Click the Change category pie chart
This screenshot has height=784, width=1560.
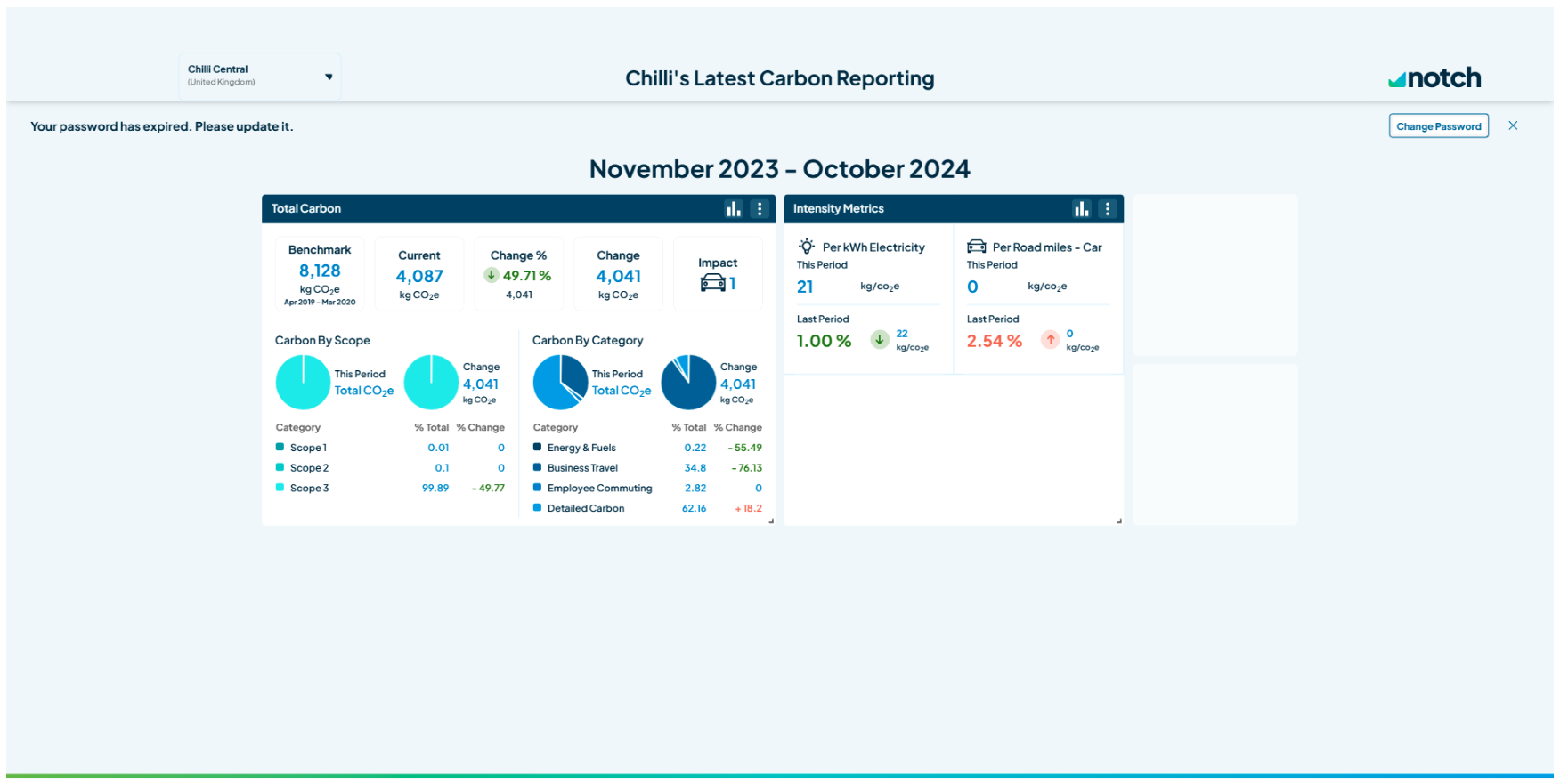point(688,382)
